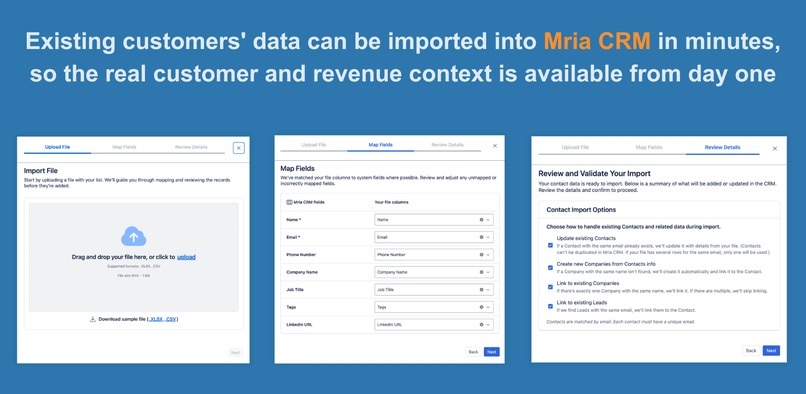Click the upload link in the drop zone
806x394 pixels.
(x=186, y=257)
